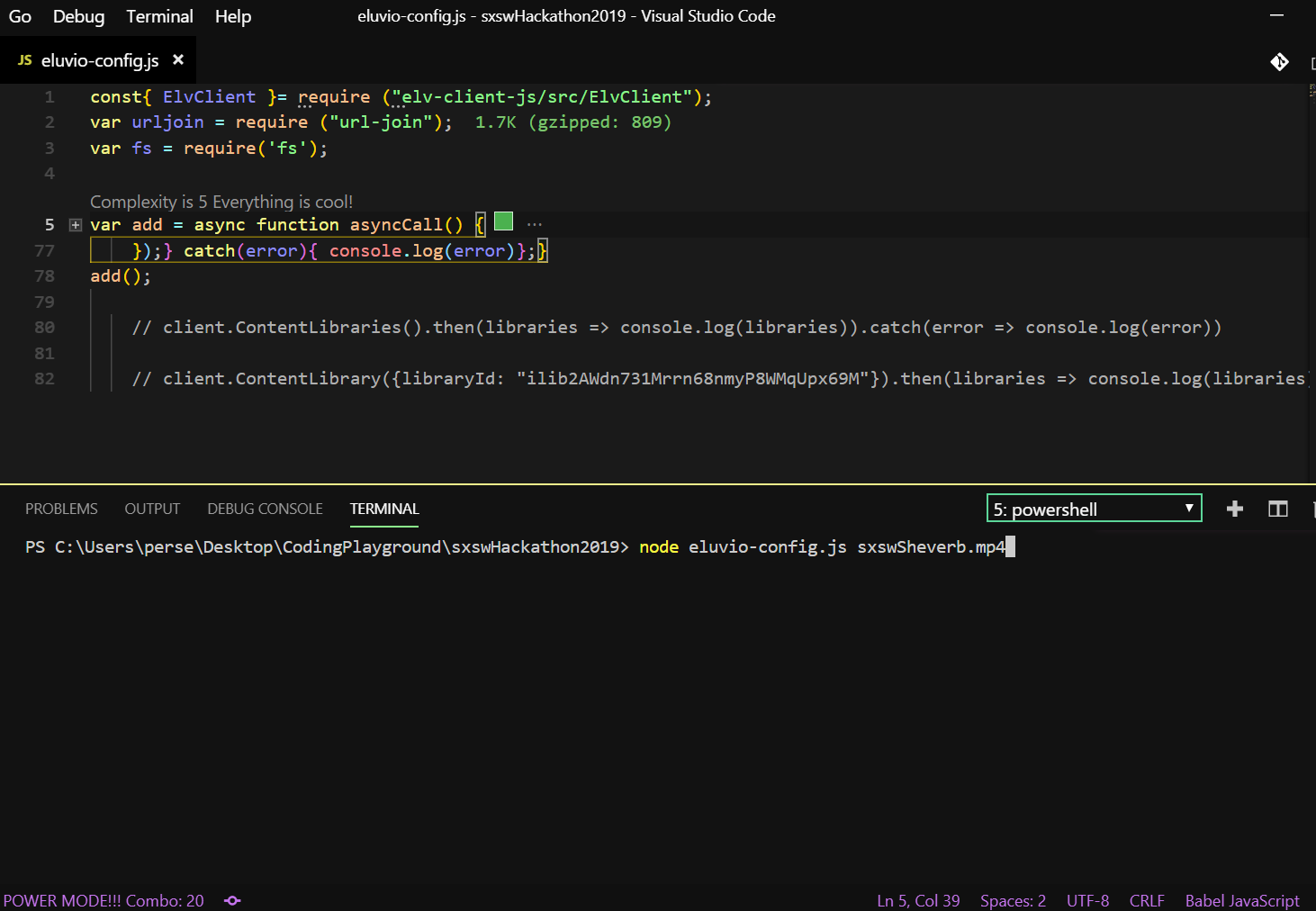
Task: Open the '5: powershell' terminal dropdown
Action: tap(1095, 509)
